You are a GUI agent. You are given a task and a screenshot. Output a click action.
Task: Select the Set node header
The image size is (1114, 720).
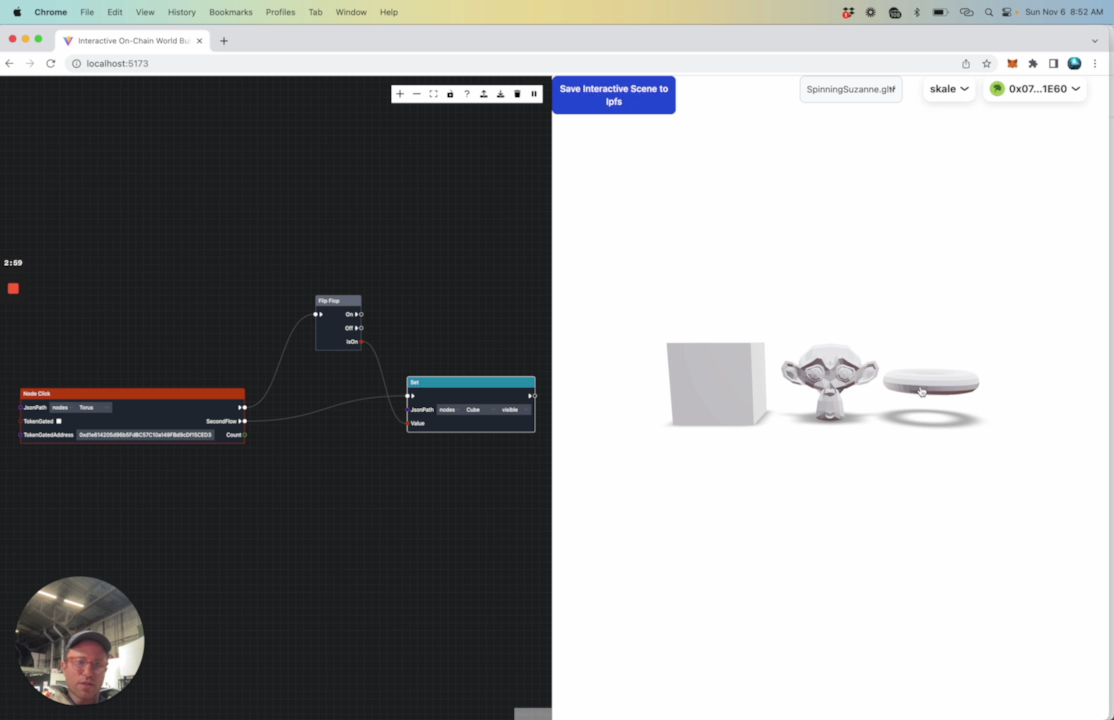click(471, 382)
